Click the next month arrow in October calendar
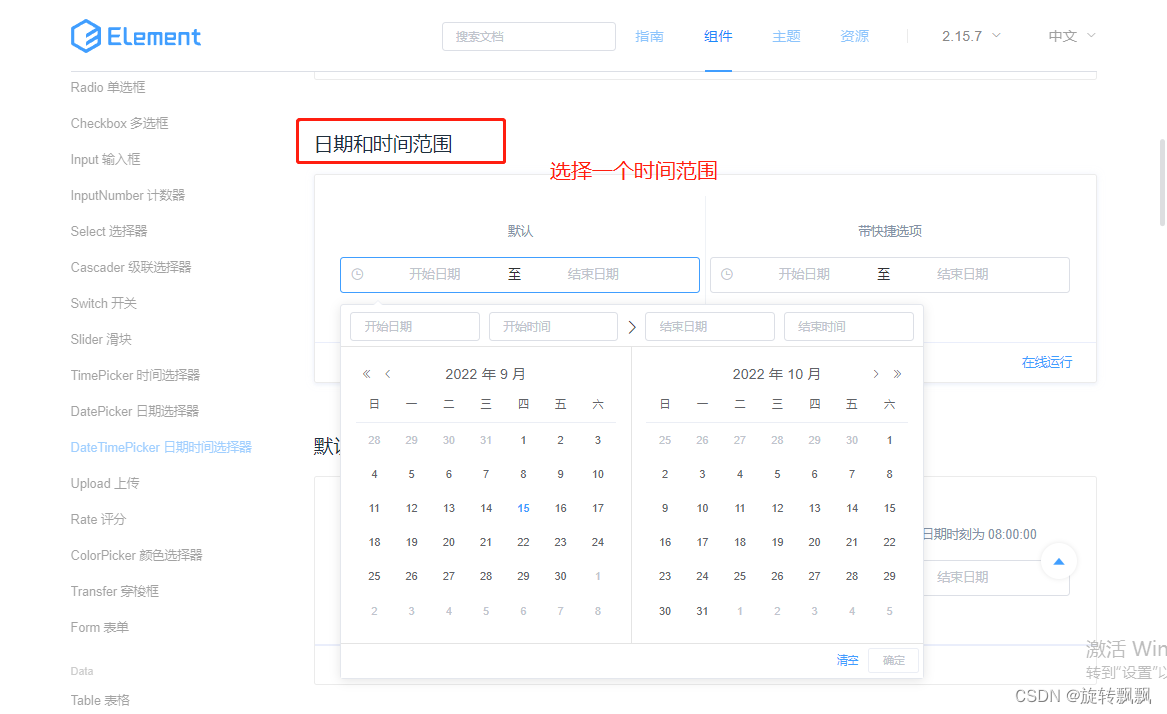Image resolution: width=1167 pixels, height=714 pixels. pos(875,373)
